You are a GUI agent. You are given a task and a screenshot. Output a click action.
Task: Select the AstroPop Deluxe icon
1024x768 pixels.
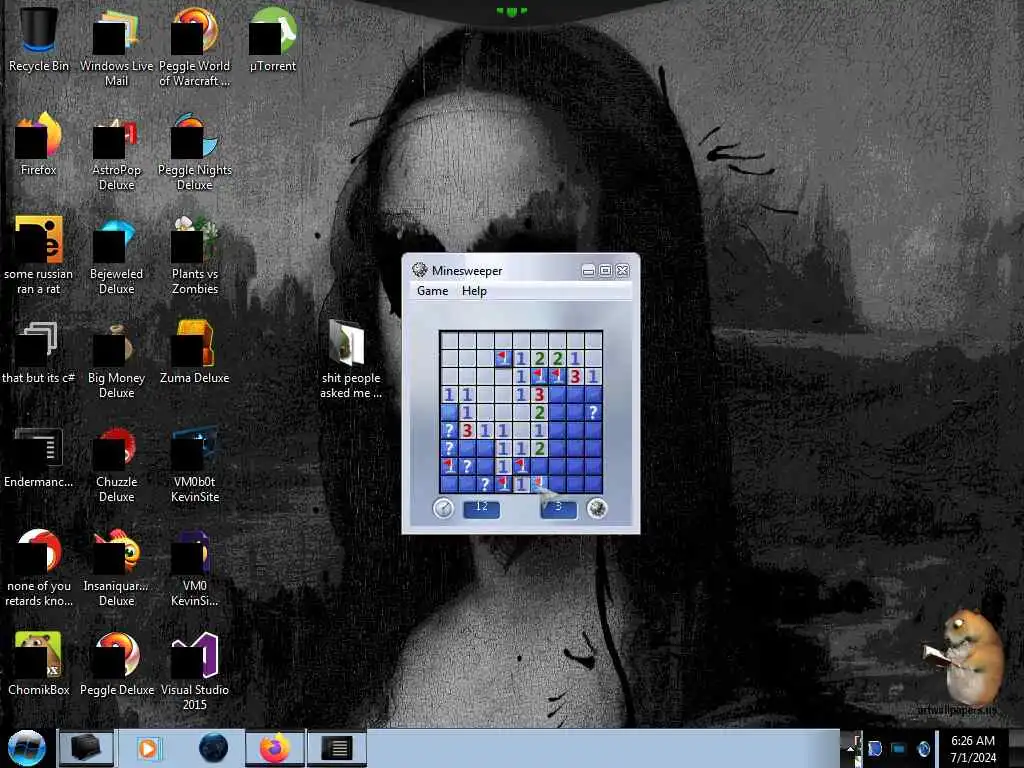click(116, 152)
